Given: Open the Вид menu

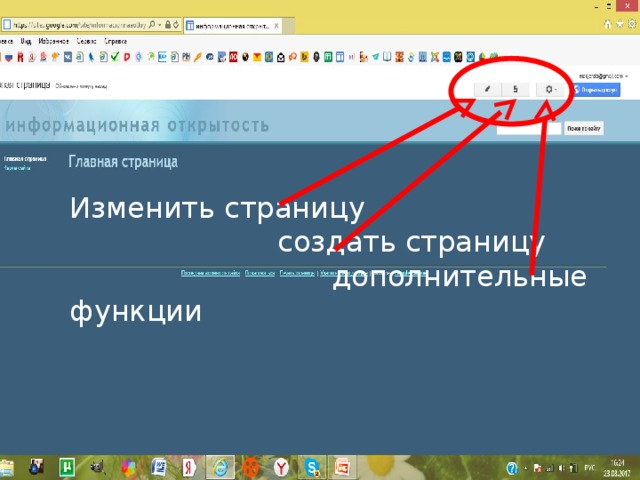Looking at the screenshot, I should coord(26,41).
